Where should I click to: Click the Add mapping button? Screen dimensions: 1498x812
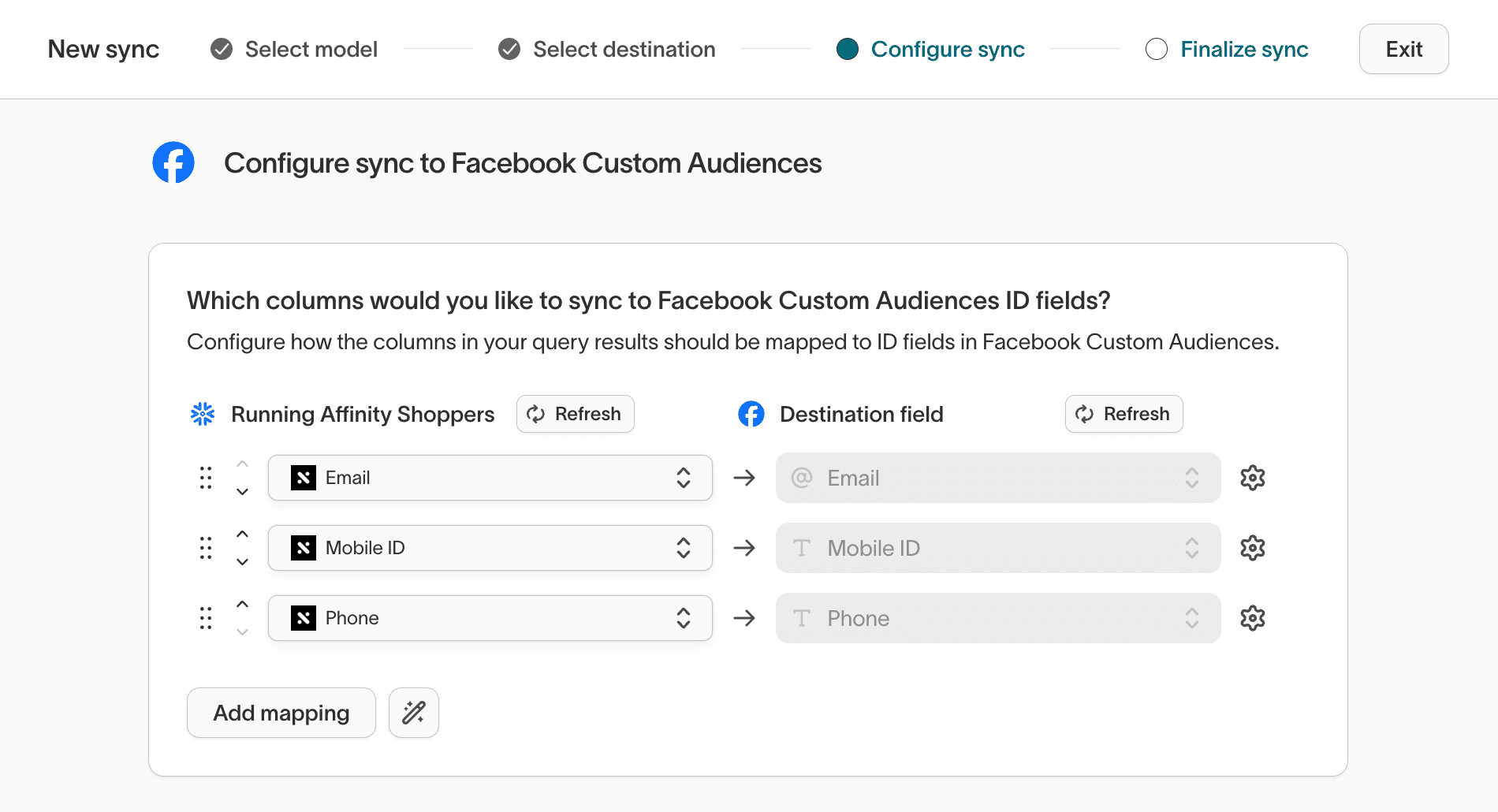[281, 712]
